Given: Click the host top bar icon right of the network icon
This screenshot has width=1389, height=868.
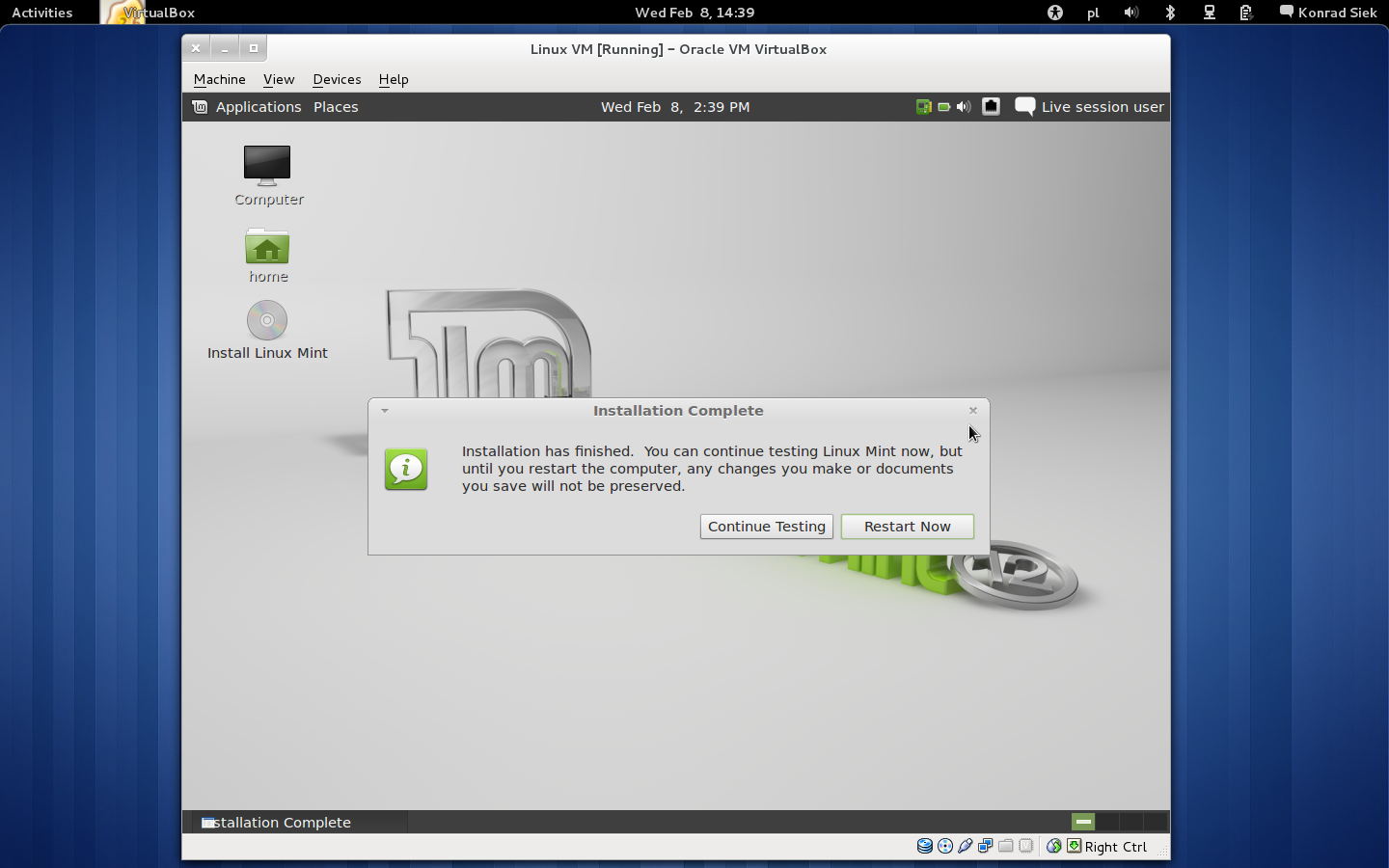Looking at the screenshot, I should tap(1246, 13).
